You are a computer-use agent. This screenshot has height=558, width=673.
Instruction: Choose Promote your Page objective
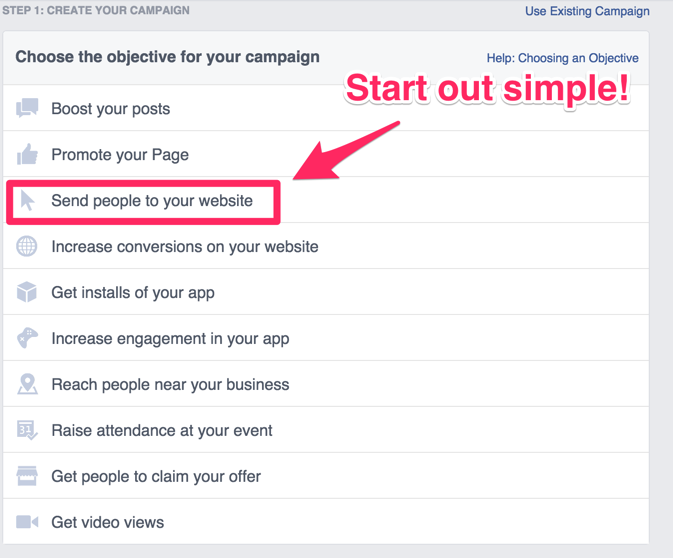click(120, 155)
